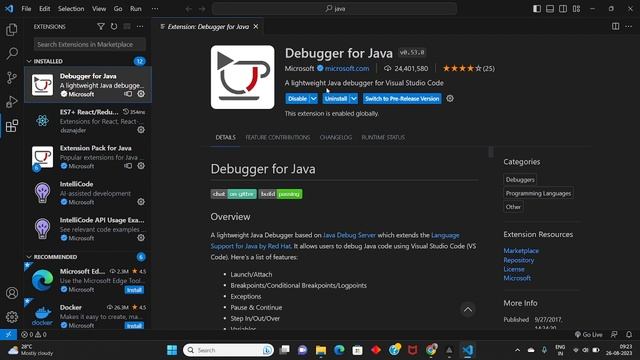Open the Windows Start menu
Screen dimensions: 640x360
[172, 350]
